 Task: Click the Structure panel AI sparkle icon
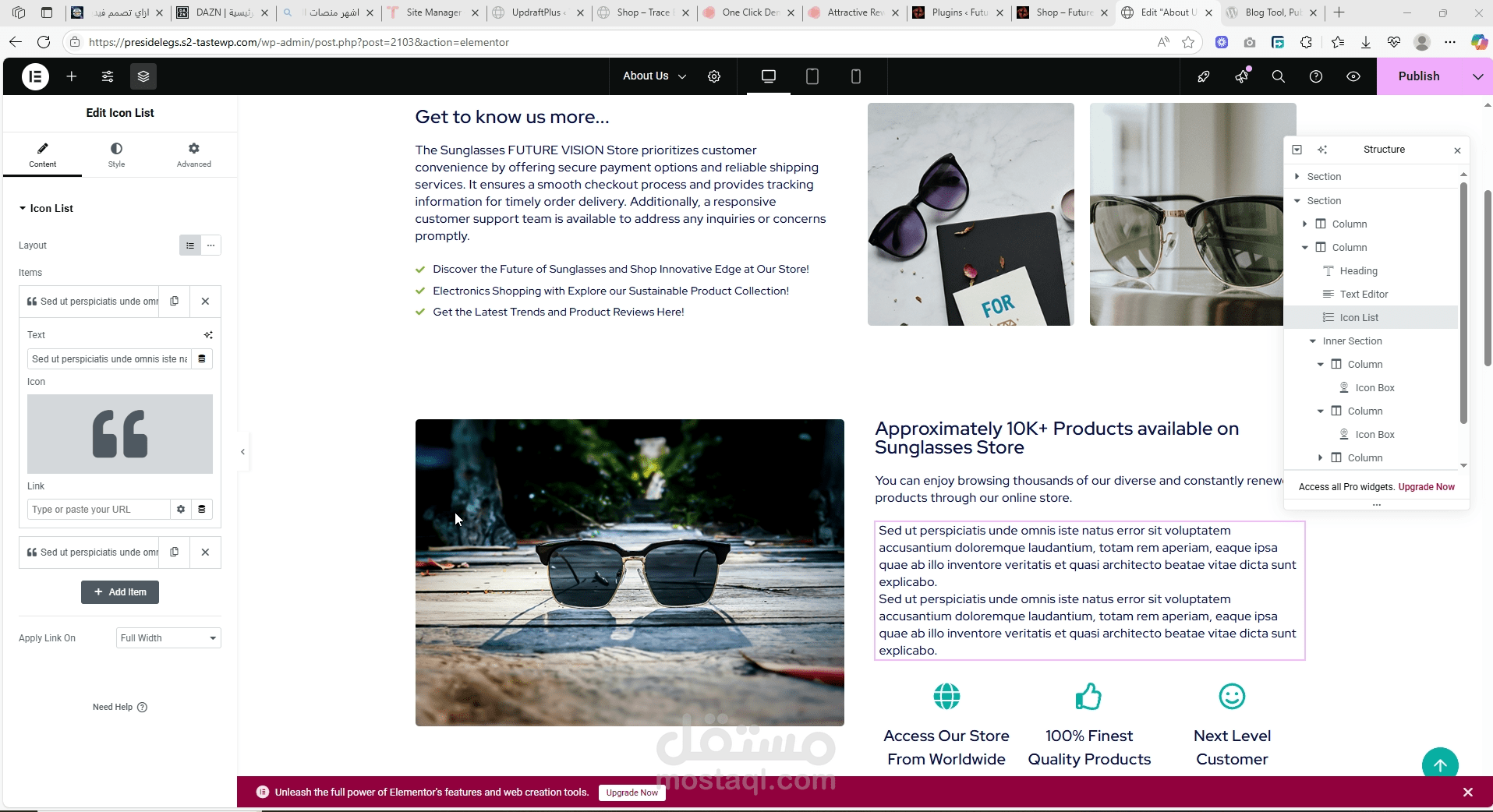click(1322, 150)
